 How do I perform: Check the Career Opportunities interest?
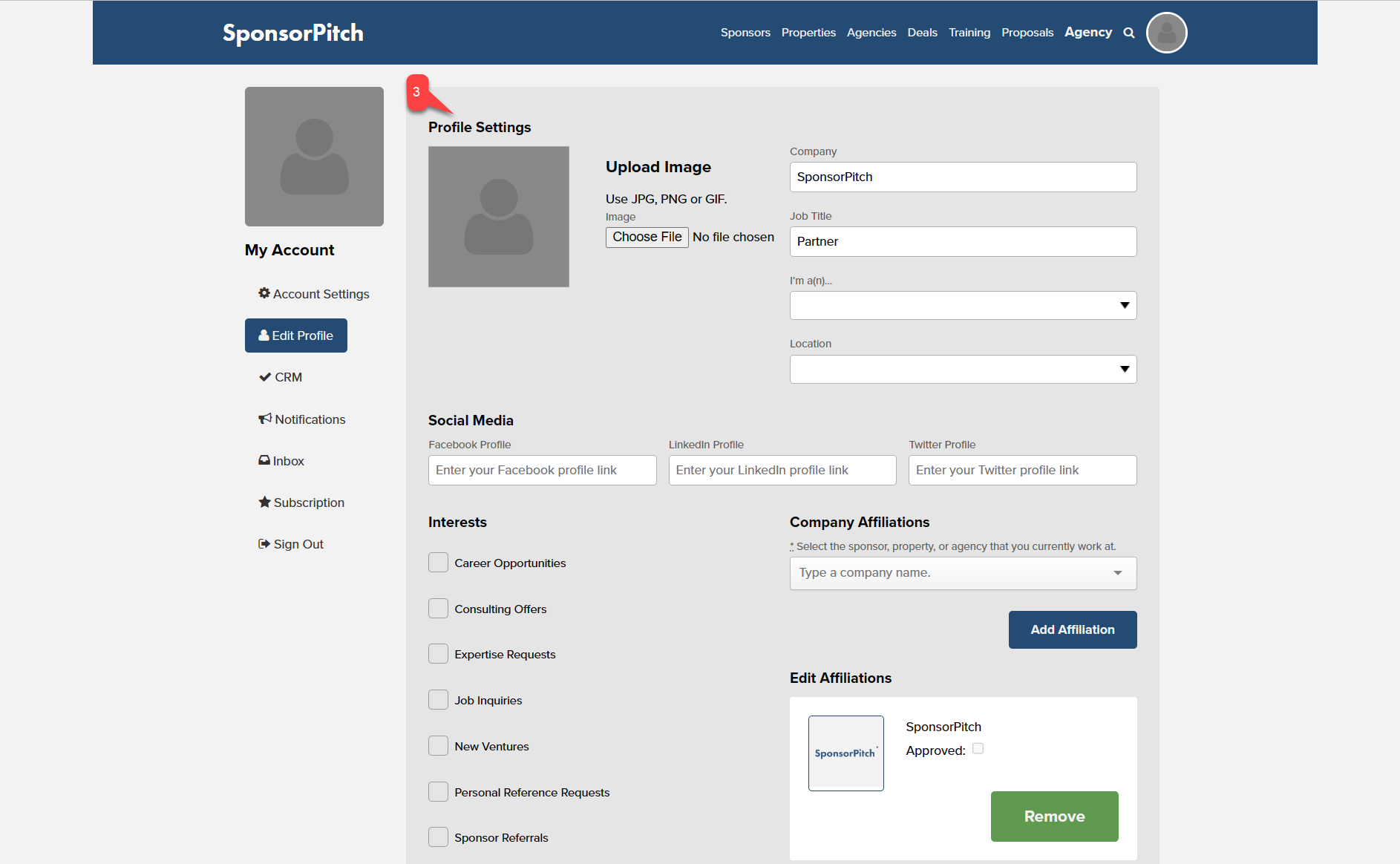click(x=438, y=563)
